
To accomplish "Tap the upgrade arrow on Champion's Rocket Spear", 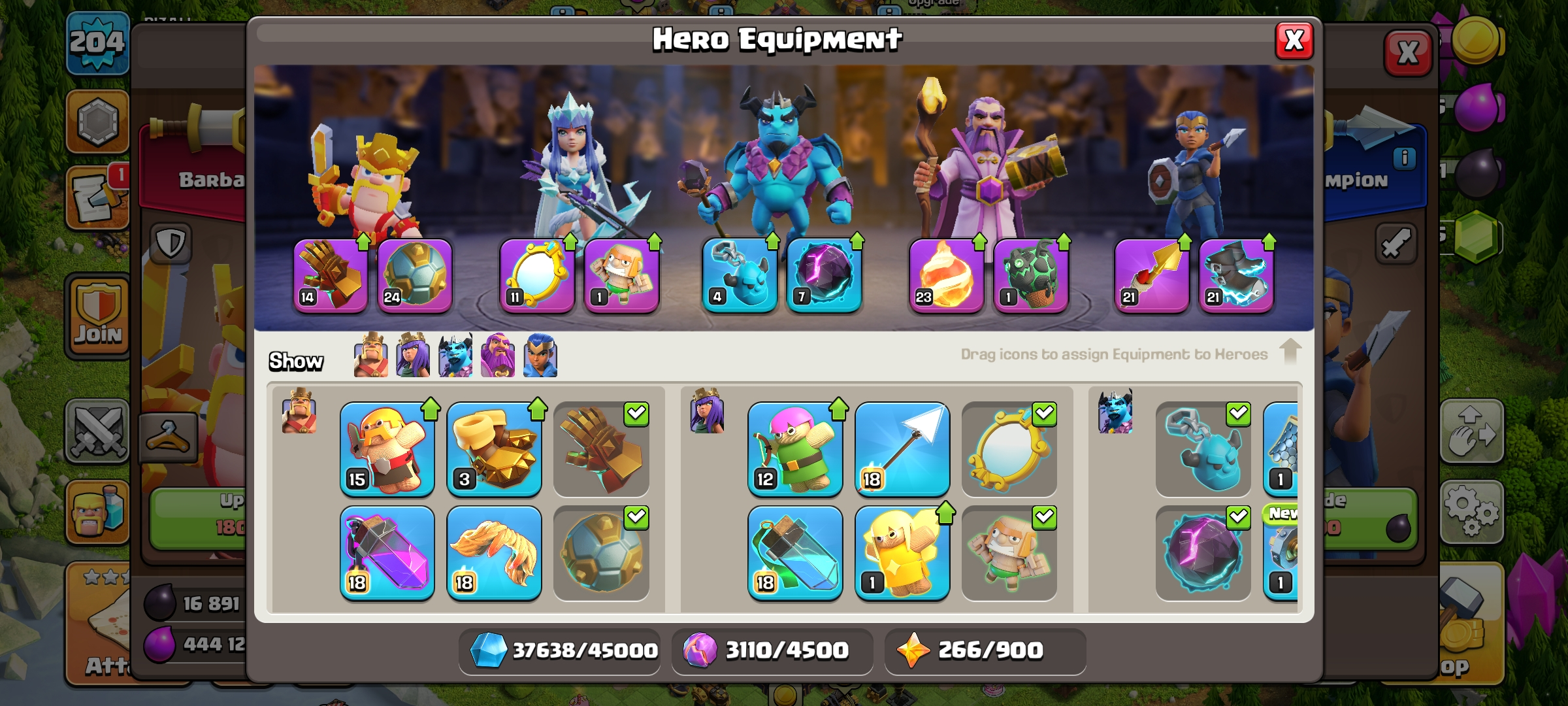I will pos(1184,243).
